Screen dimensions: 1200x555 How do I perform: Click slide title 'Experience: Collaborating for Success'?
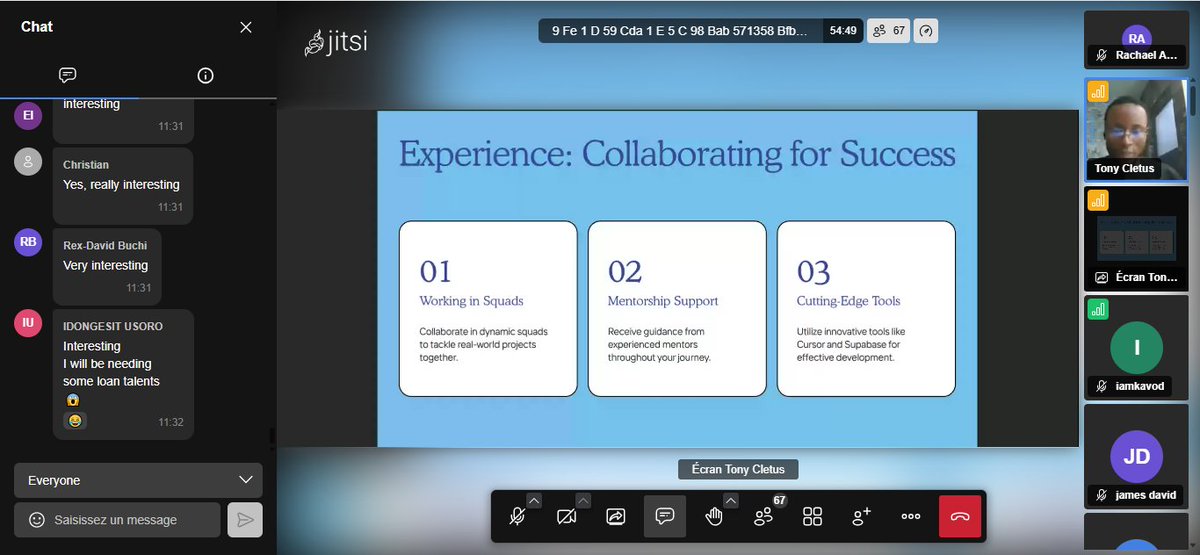[677, 155]
